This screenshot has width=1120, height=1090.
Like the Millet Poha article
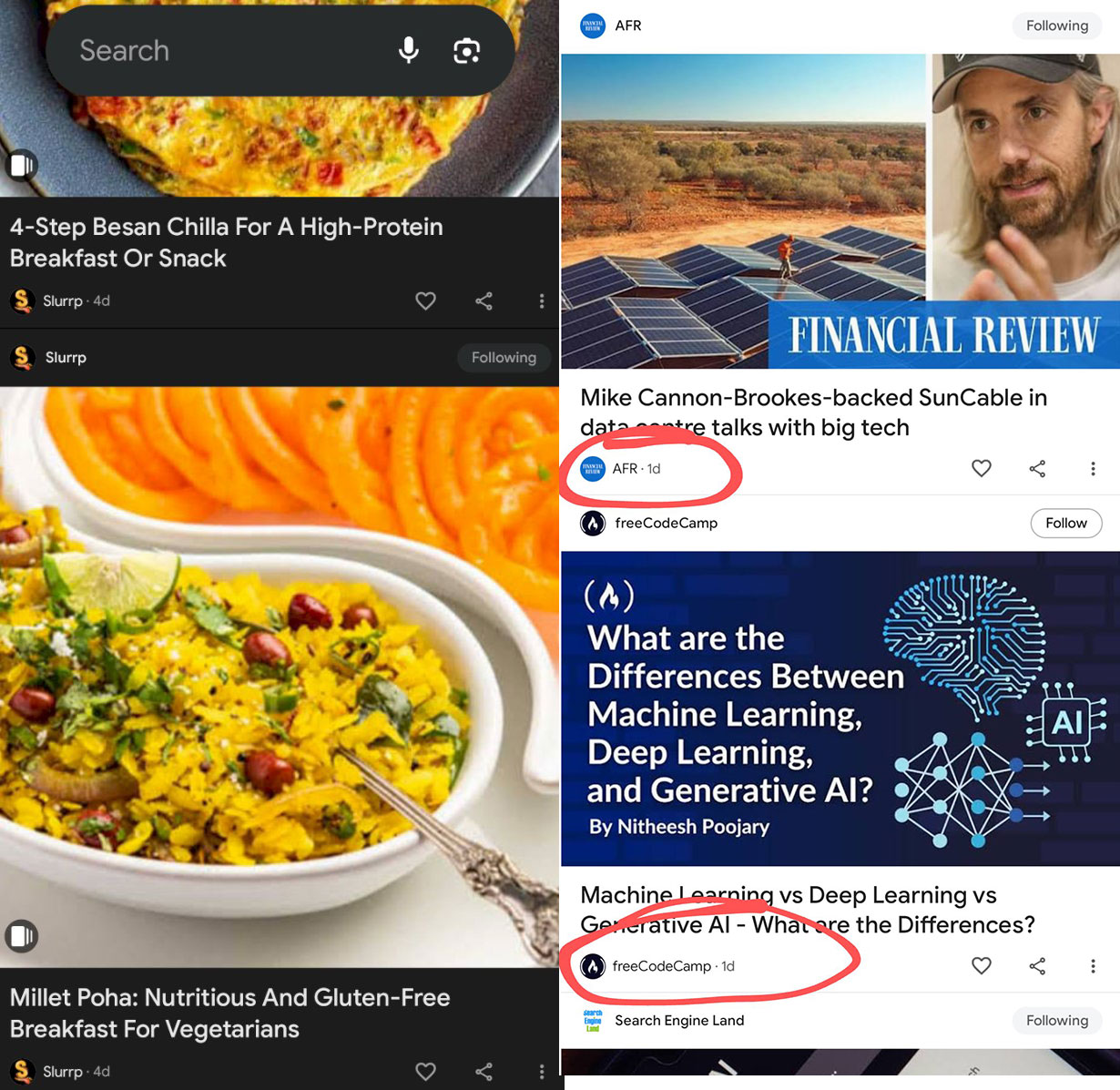425,1071
